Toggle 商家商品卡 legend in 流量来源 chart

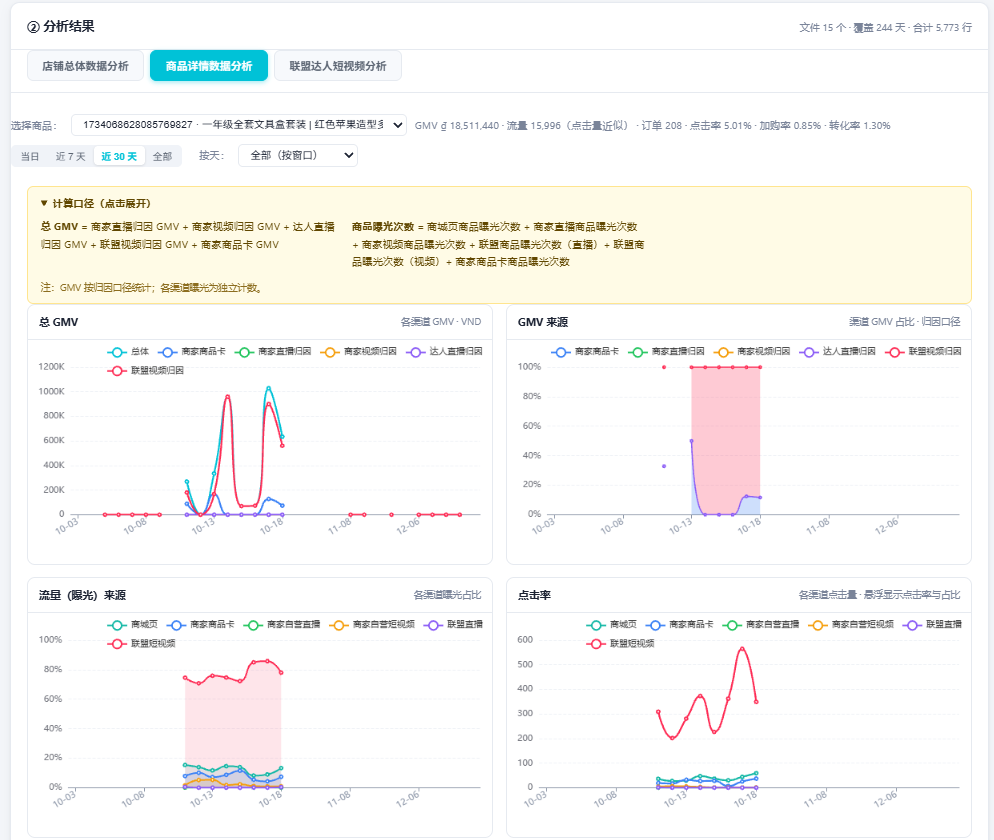pos(200,625)
